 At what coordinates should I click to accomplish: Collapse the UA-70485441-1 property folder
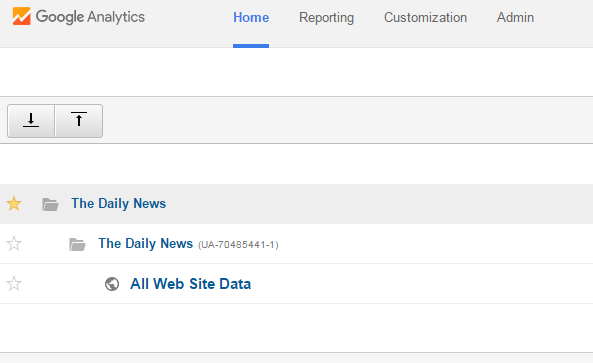point(77,244)
